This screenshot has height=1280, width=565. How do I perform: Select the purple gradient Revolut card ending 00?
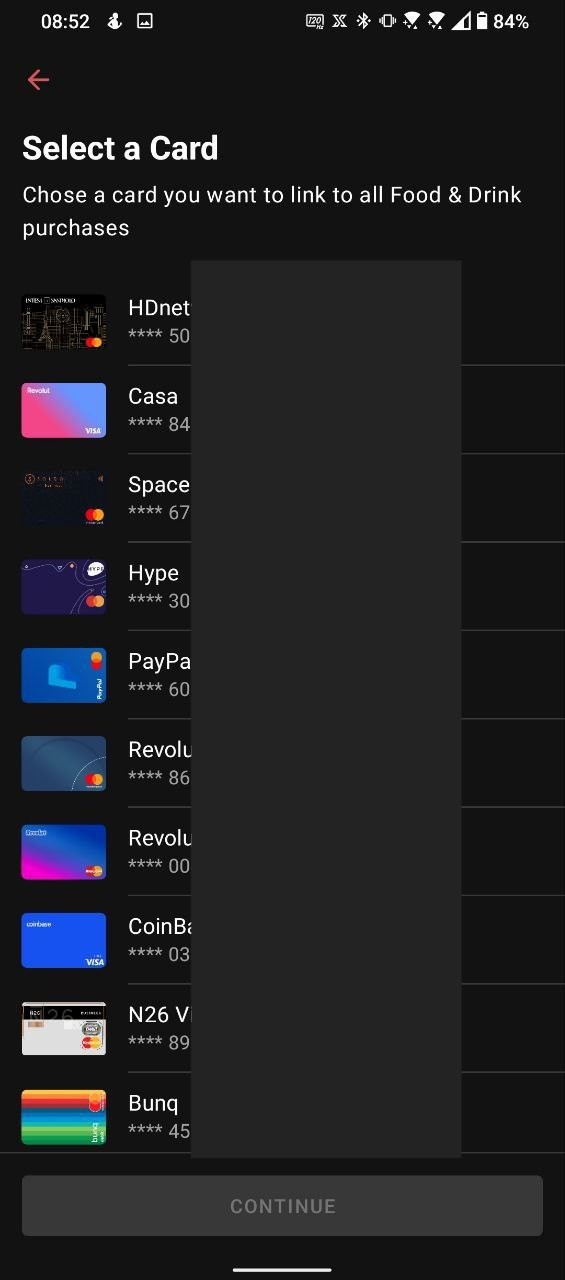(64, 851)
